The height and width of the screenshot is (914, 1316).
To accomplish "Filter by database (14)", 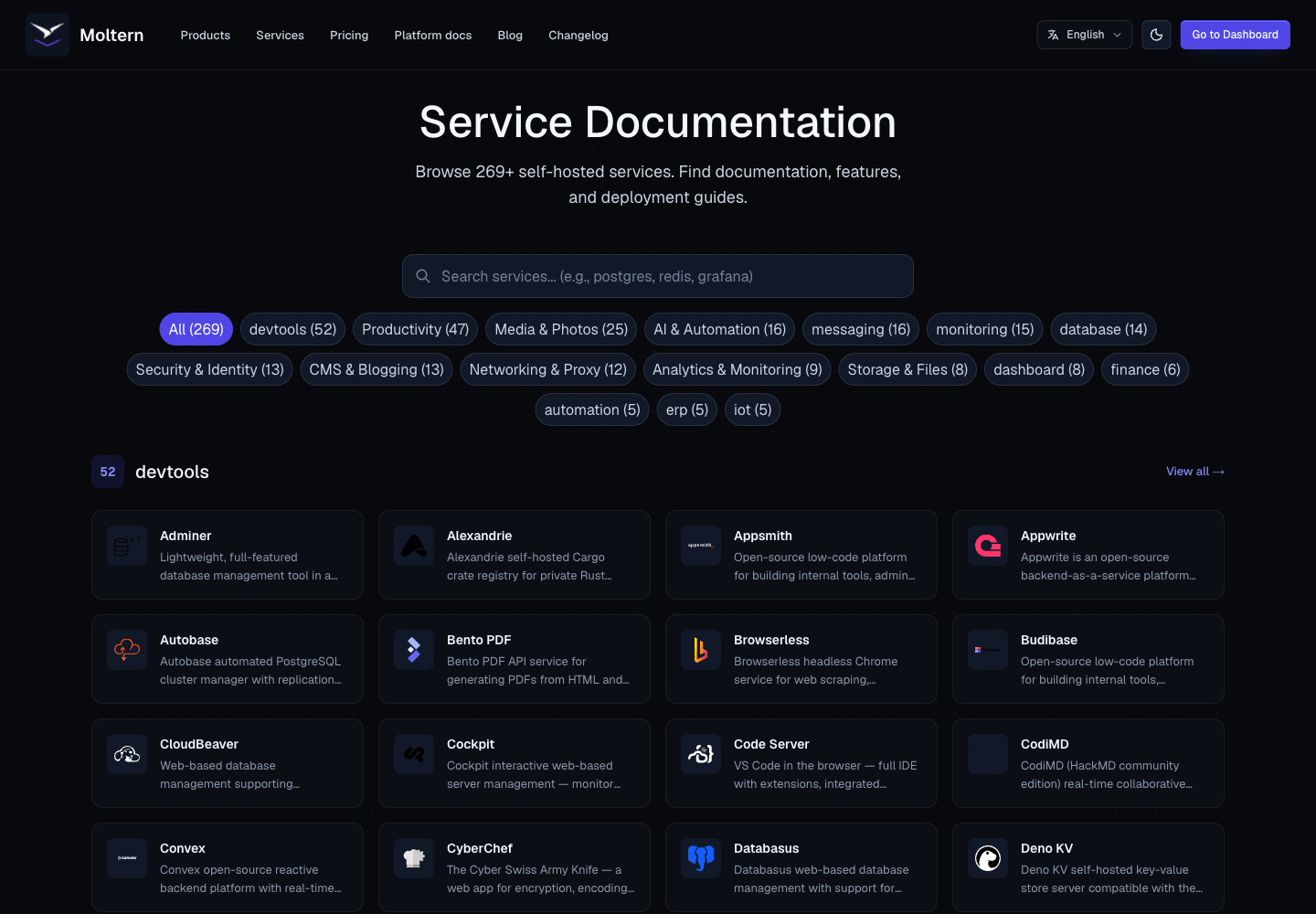I will 1103,329.
